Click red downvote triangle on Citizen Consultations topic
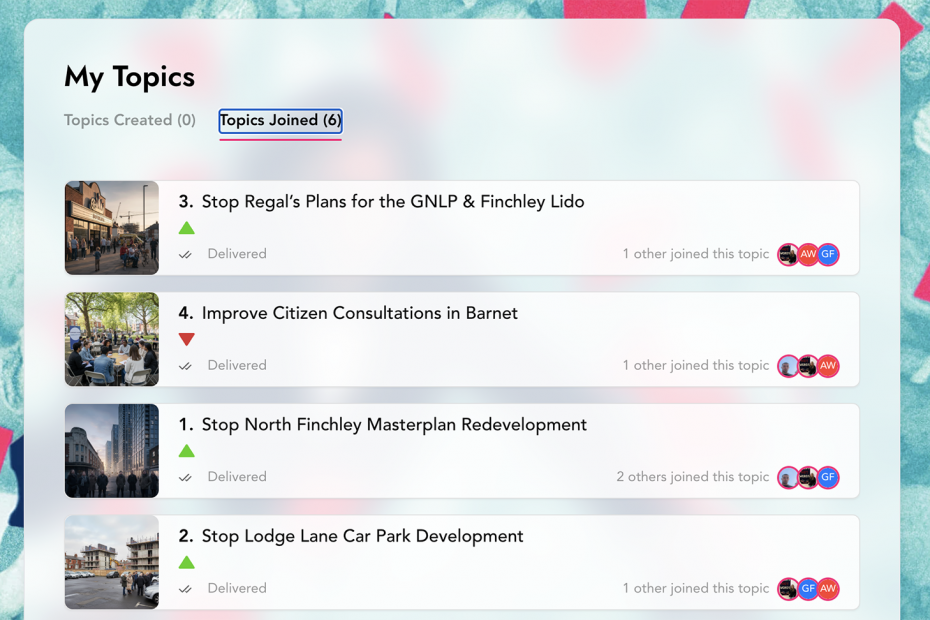 pyautogui.click(x=186, y=339)
